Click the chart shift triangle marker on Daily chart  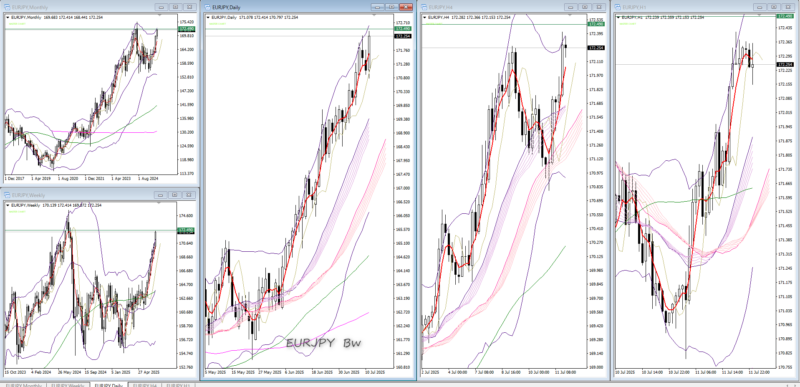(374, 16)
